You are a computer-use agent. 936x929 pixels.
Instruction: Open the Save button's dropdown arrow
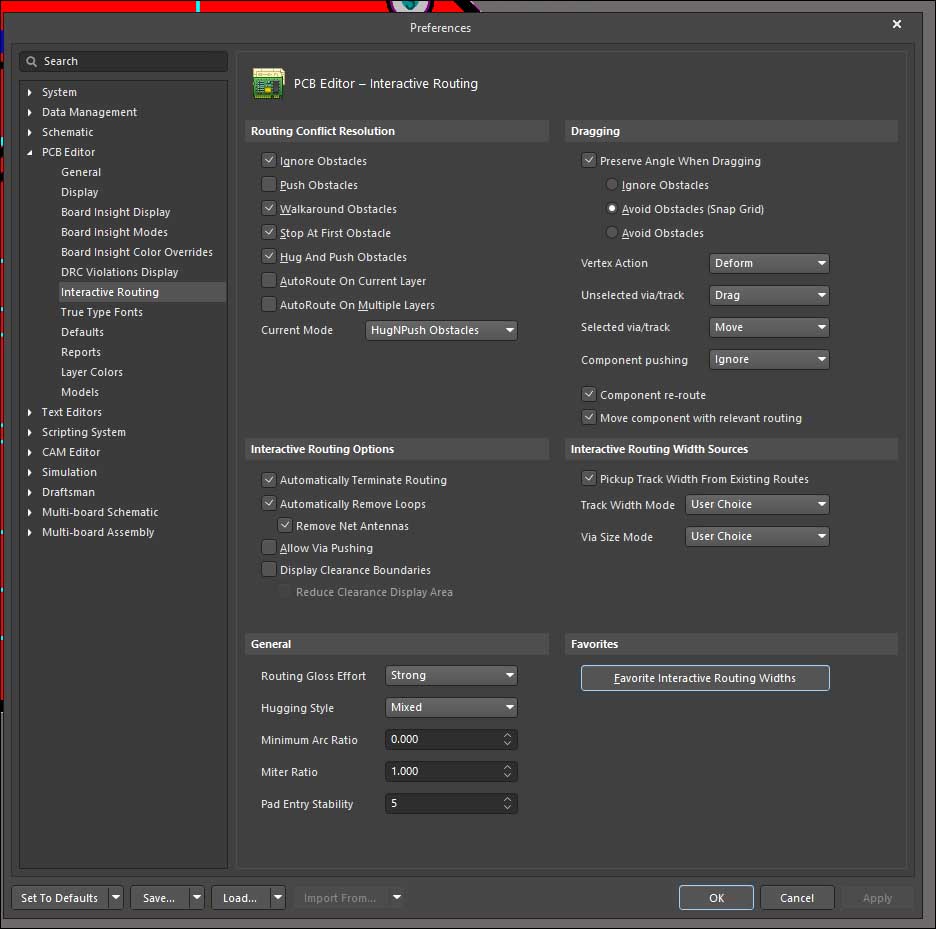pyautogui.click(x=197, y=898)
